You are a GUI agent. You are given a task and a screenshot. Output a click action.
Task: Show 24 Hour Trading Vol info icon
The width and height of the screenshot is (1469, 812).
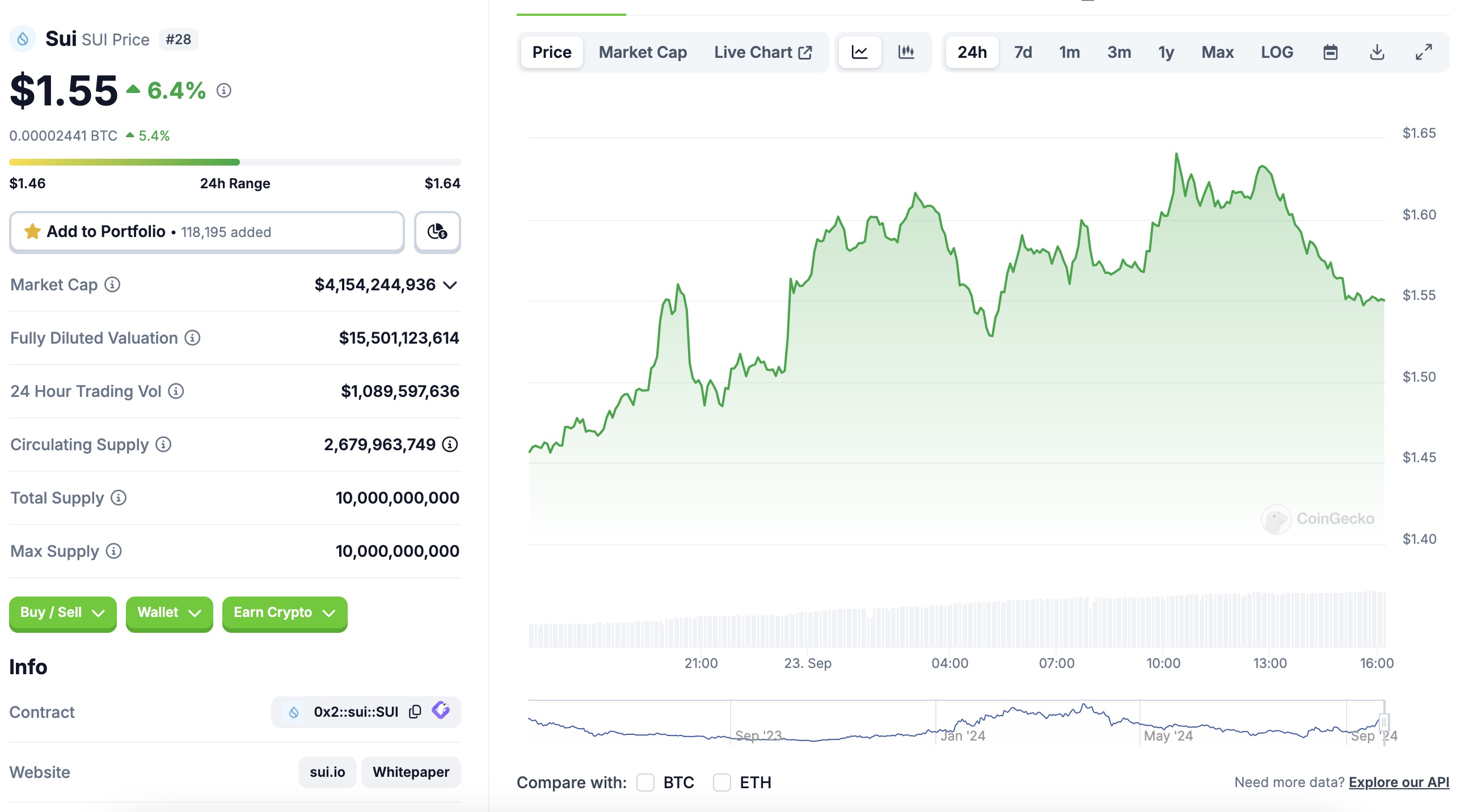(x=176, y=391)
